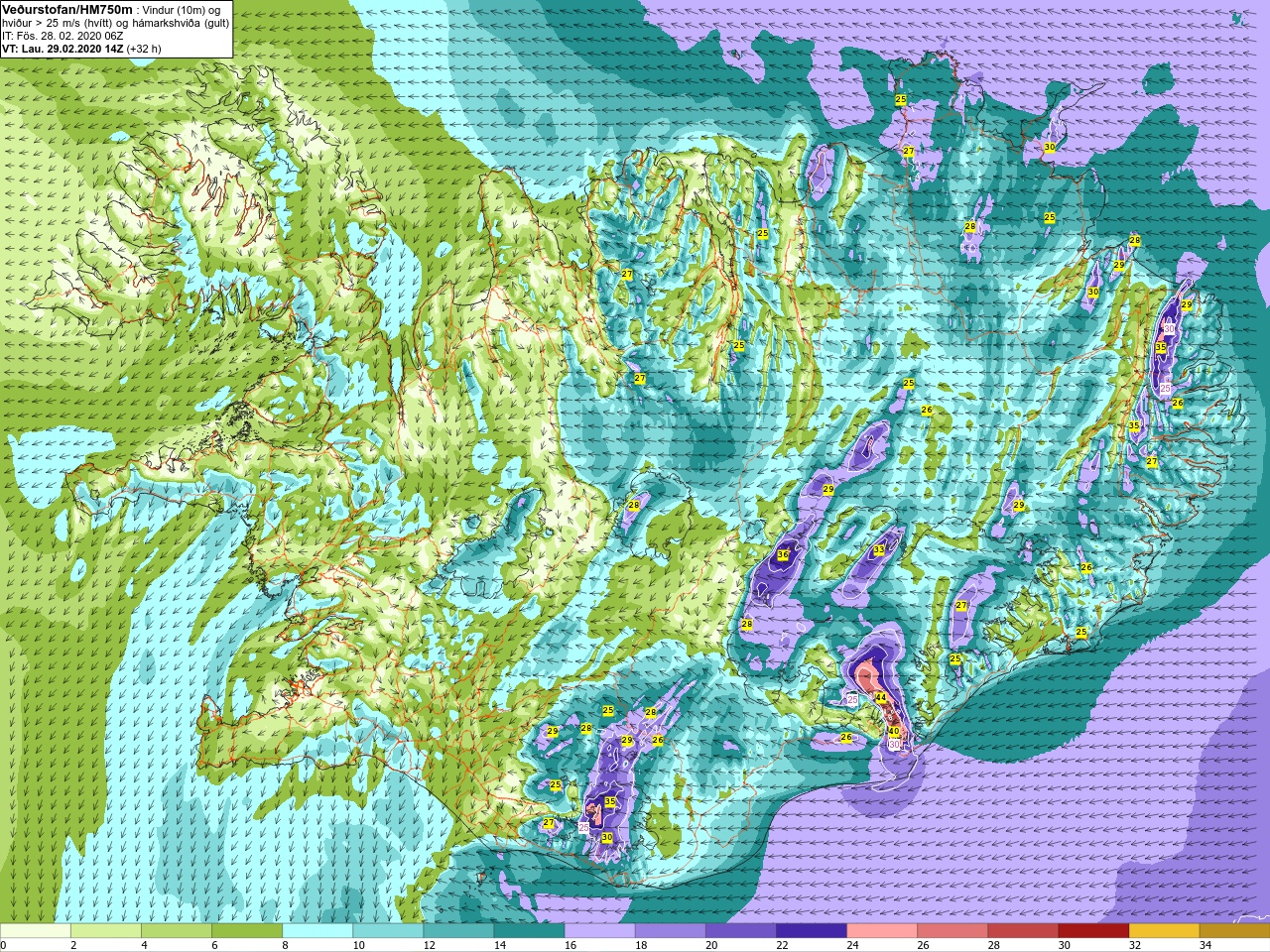Pick the dark indigo 22–24 m/s legend swatch
Image resolution: width=1270 pixels, height=952 pixels.
(x=811, y=932)
